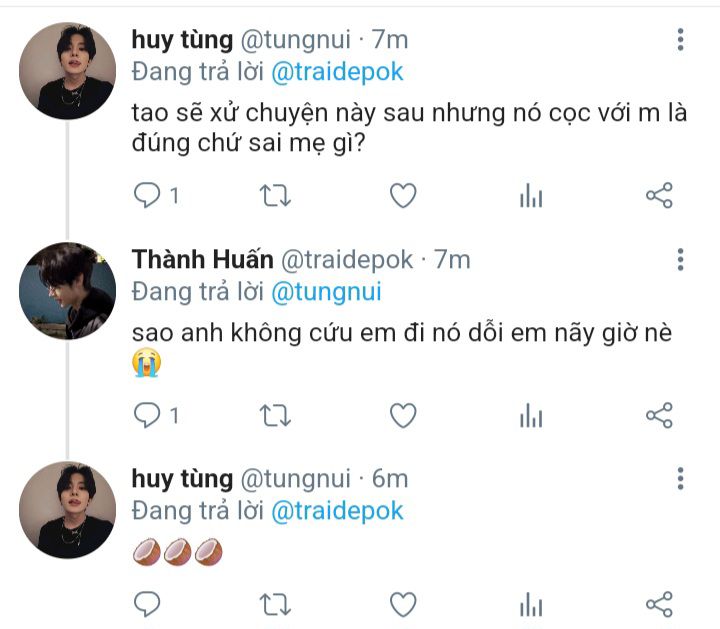The height and width of the screenshot is (629, 720).
Task: View analytics of the first tweet
Action: [531, 196]
